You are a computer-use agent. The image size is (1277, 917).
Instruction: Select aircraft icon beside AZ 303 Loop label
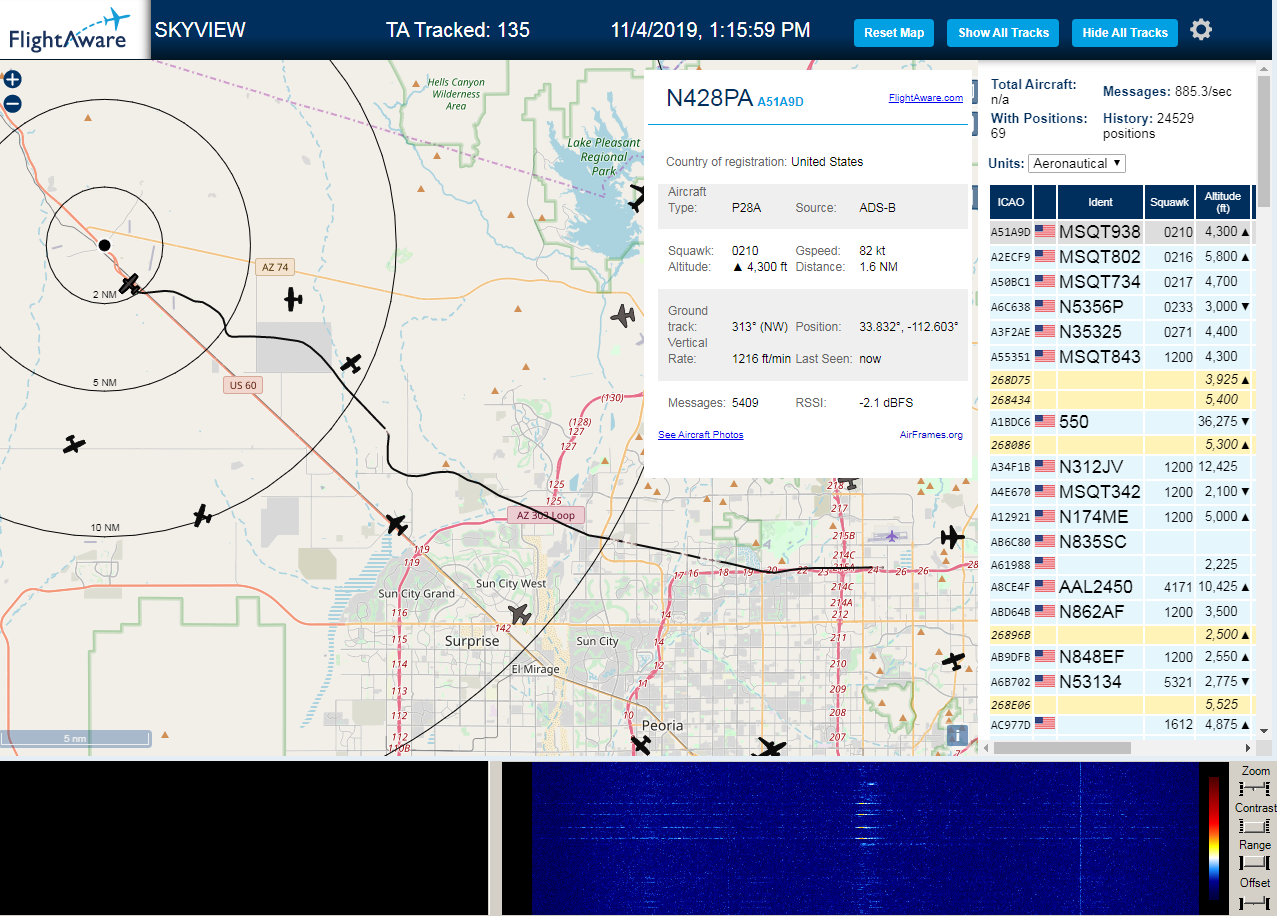pyautogui.click(x=396, y=524)
